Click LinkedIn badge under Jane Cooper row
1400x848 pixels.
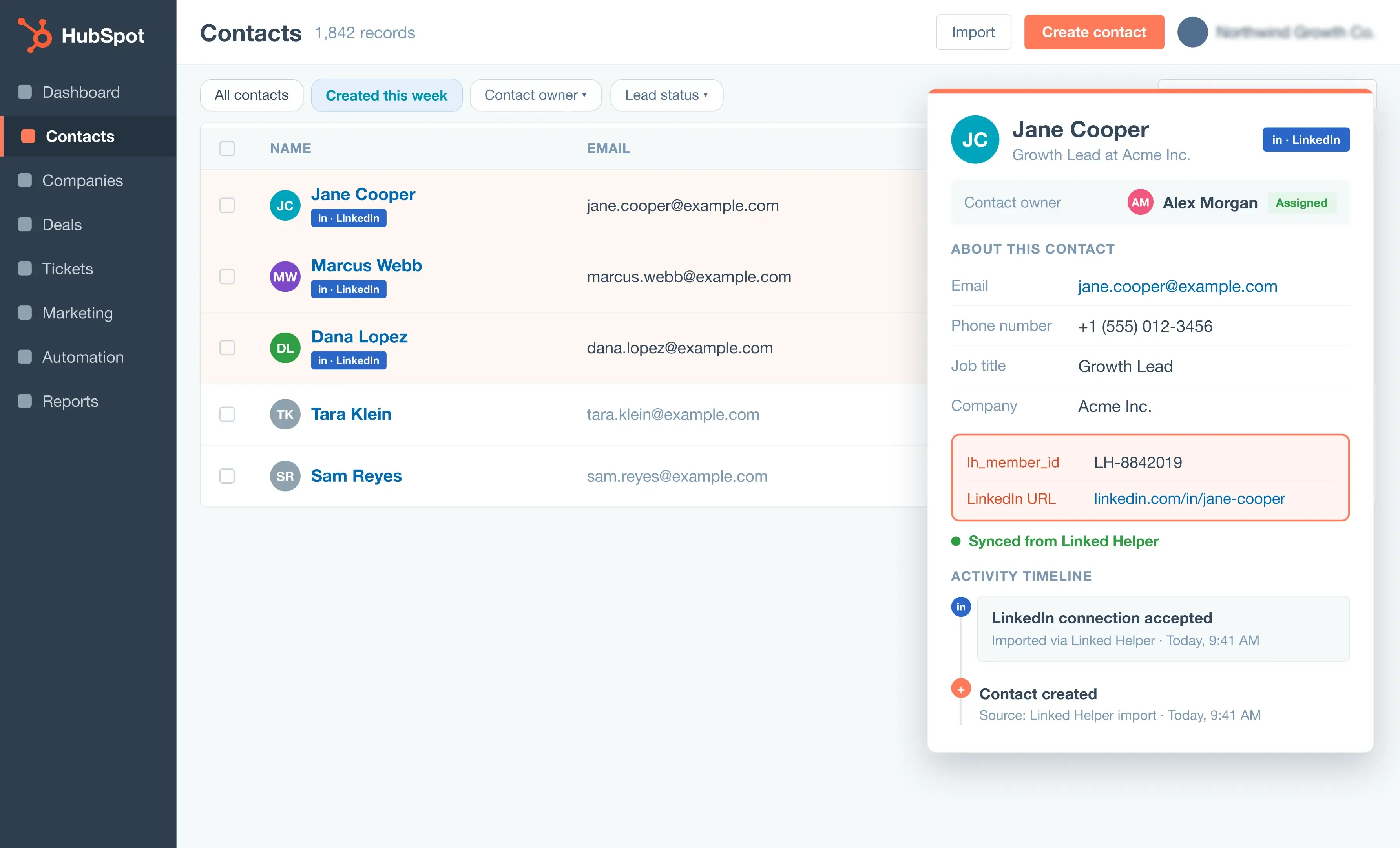click(x=348, y=218)
